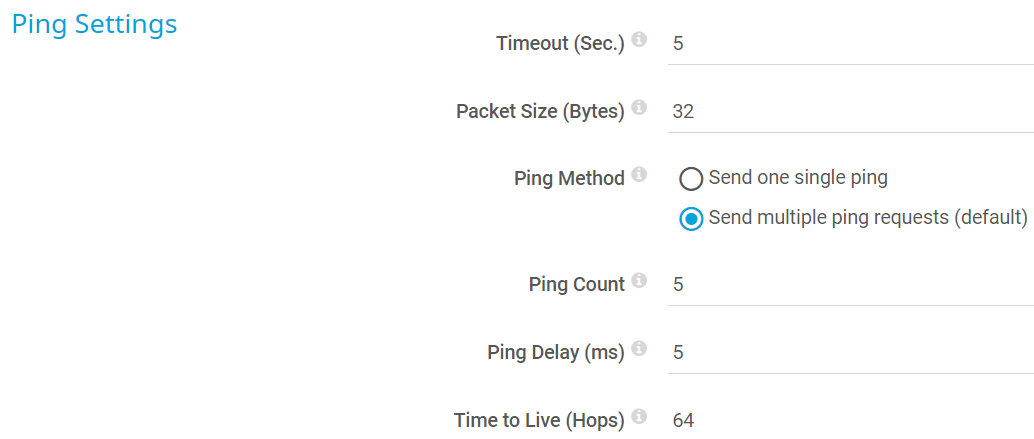Focus the Packet Size input showing 32
This screenshot has width=1034, height=439.
coord(850,111)
